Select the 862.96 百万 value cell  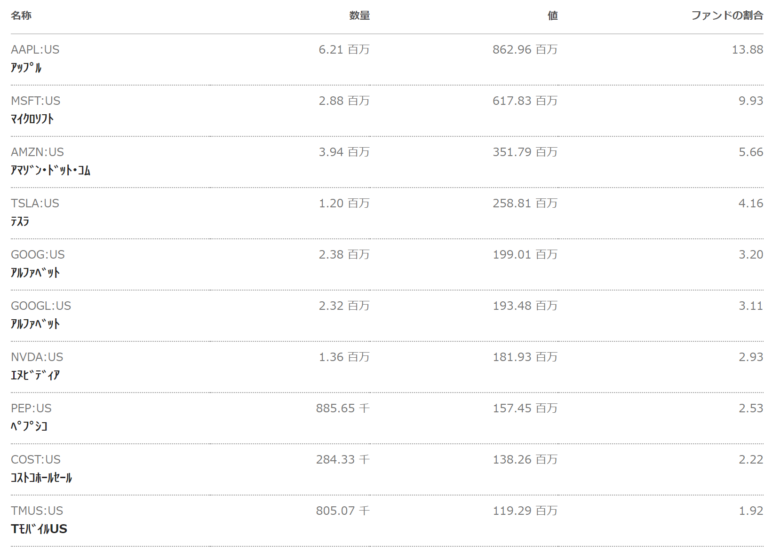click(x=525, y=50)
